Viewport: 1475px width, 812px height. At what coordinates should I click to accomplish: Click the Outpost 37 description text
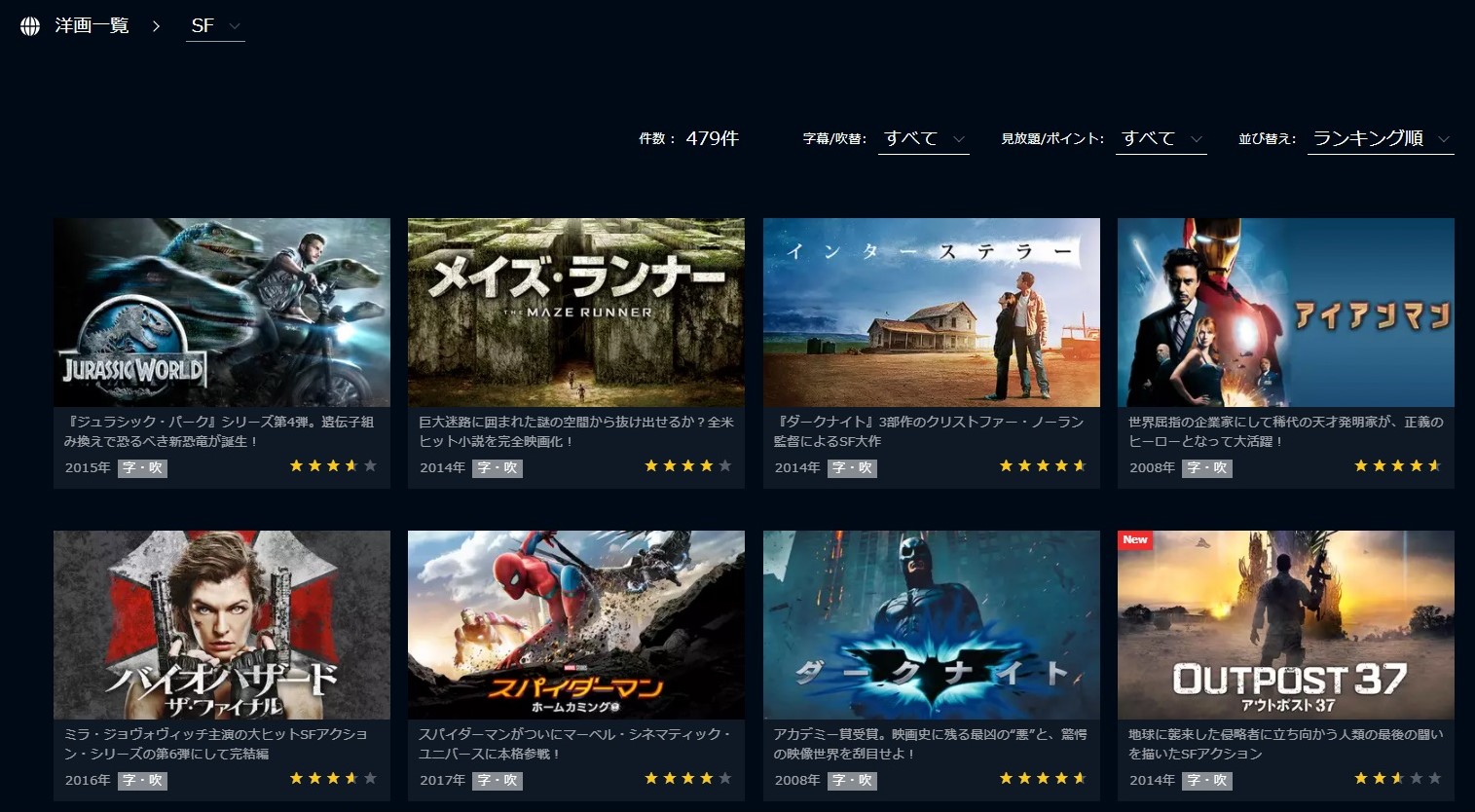click(1286, 744)
